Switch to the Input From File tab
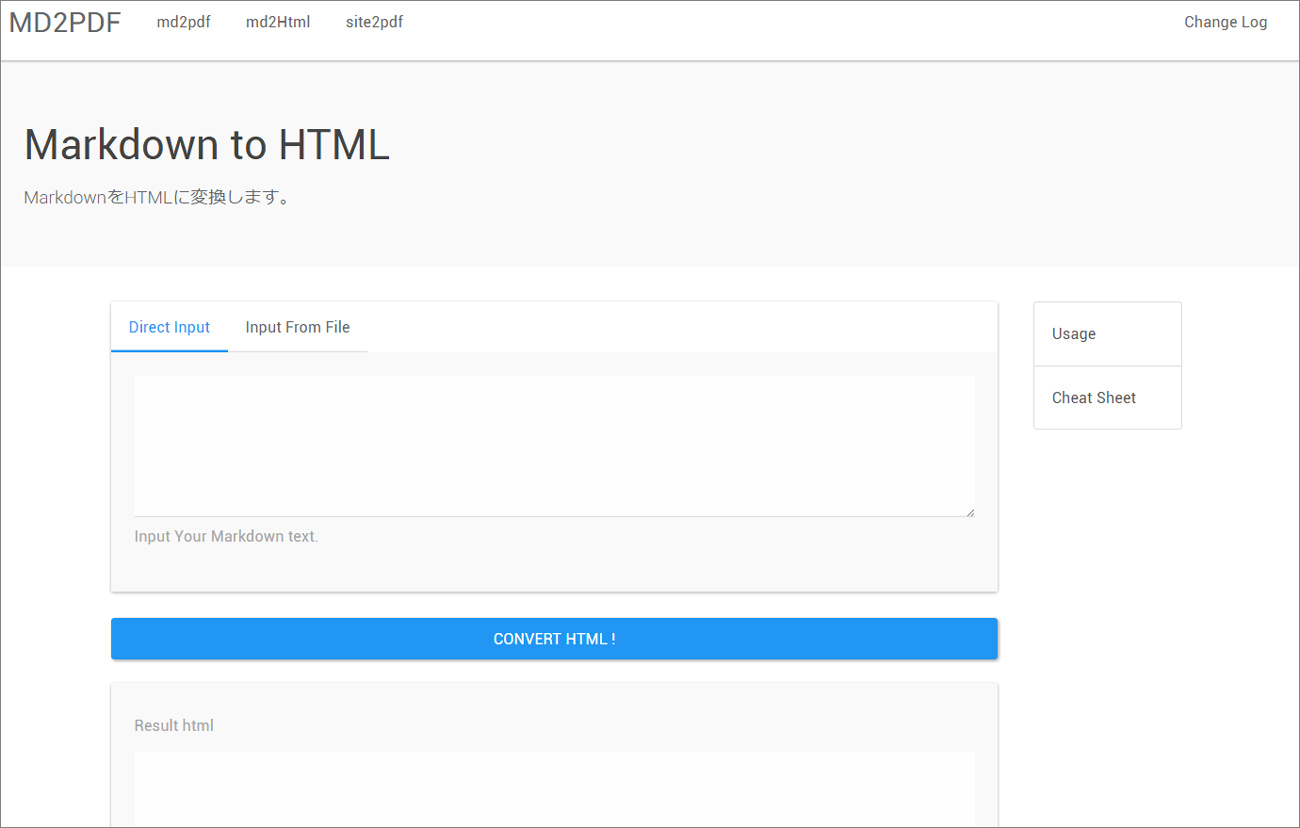Viewport: 1300px width, 828px height. coord(297,327)
